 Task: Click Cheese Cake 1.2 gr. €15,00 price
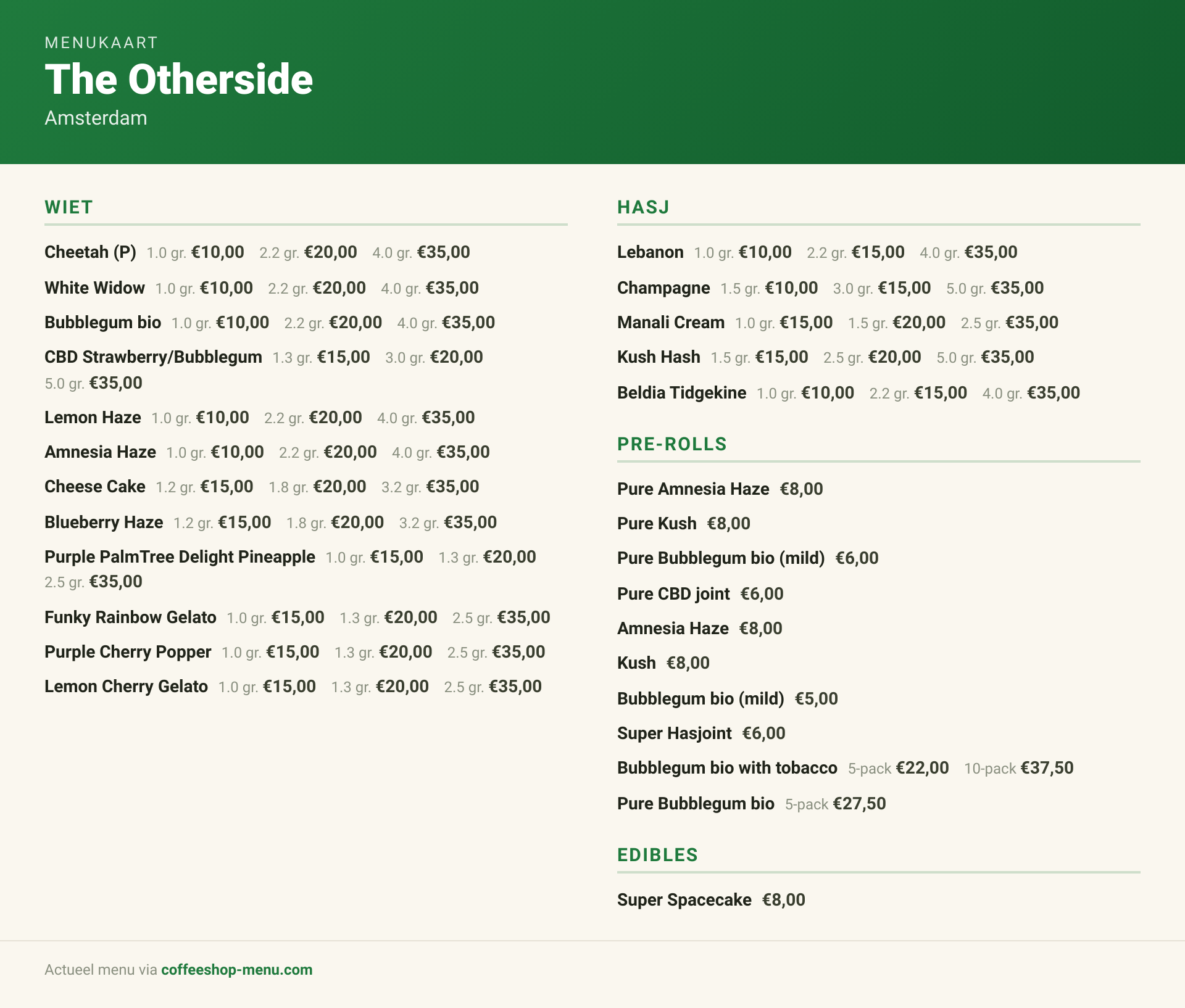pyautogui.click(x=204, y=487)
